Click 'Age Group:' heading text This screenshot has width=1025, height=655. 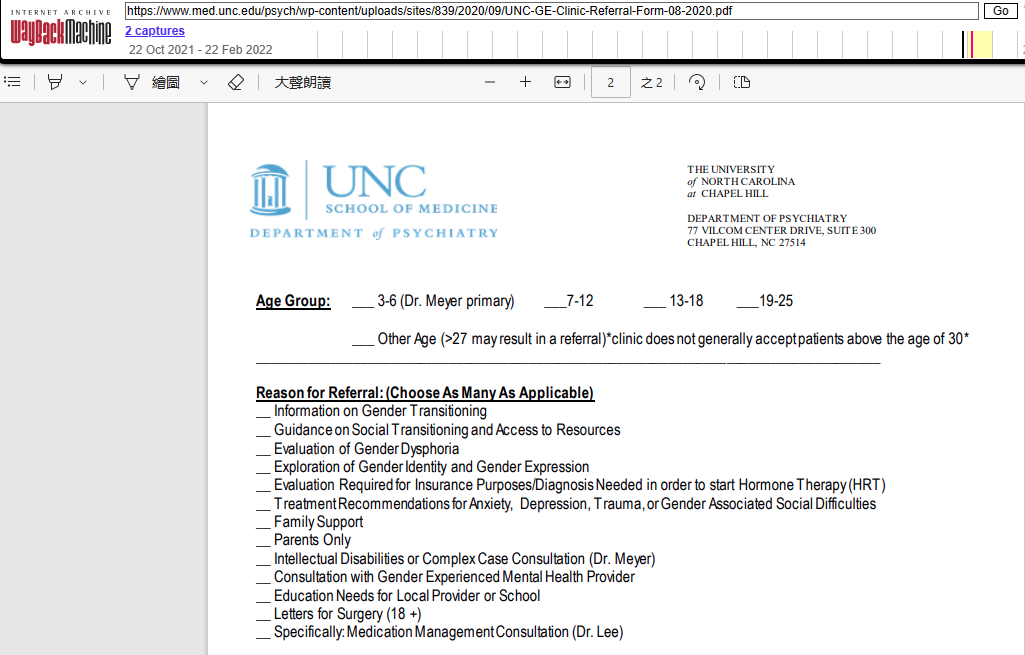click(293, 301)
